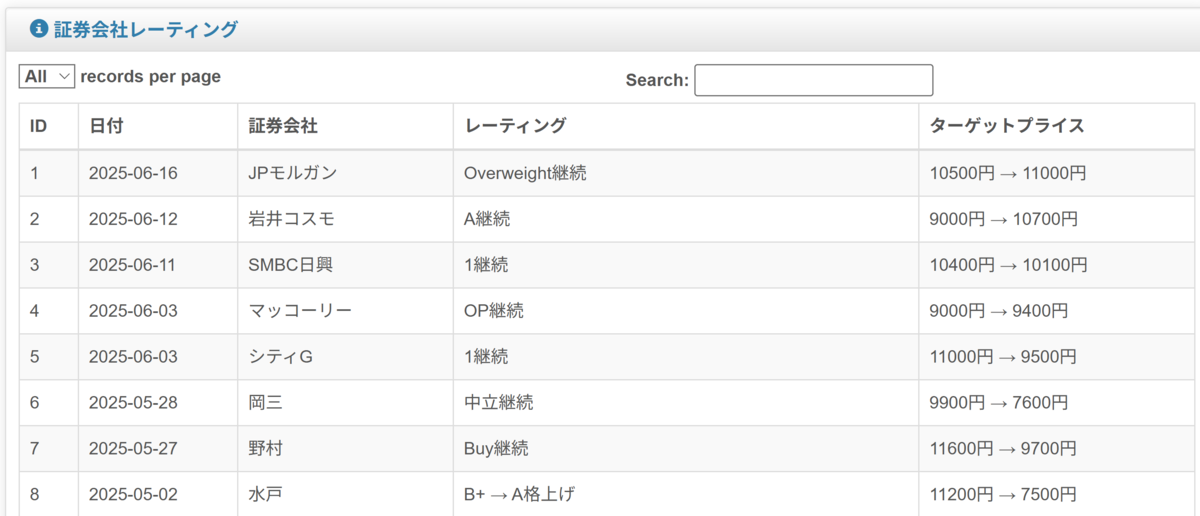
Task: Sort table by ID column header
Action: tap(49, 126)
